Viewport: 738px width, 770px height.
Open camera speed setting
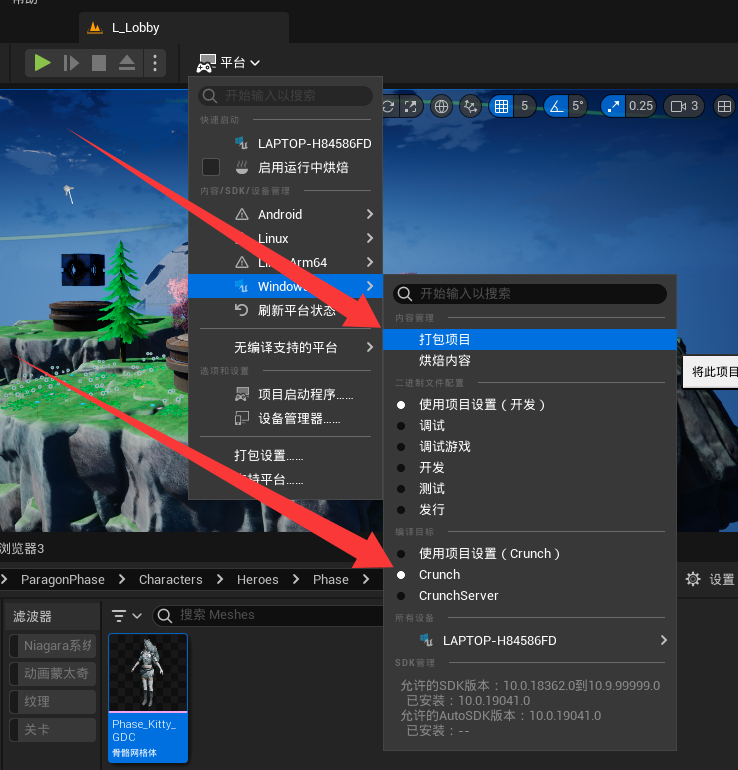[685, 106]
